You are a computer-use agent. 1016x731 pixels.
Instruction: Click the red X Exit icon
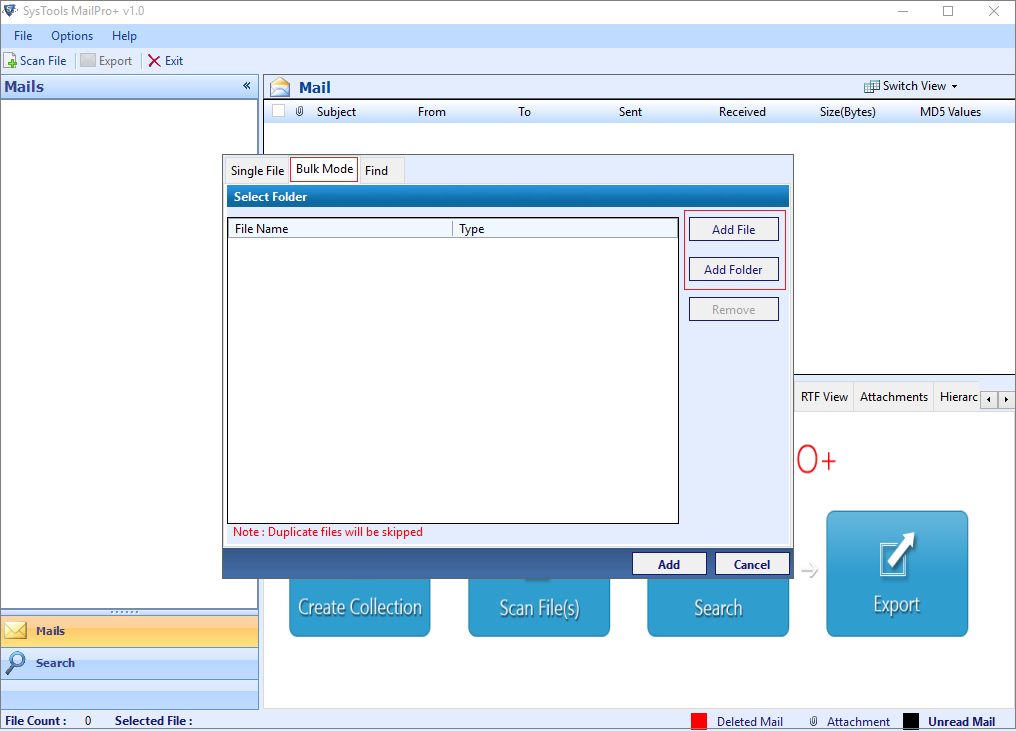(154, 61)
